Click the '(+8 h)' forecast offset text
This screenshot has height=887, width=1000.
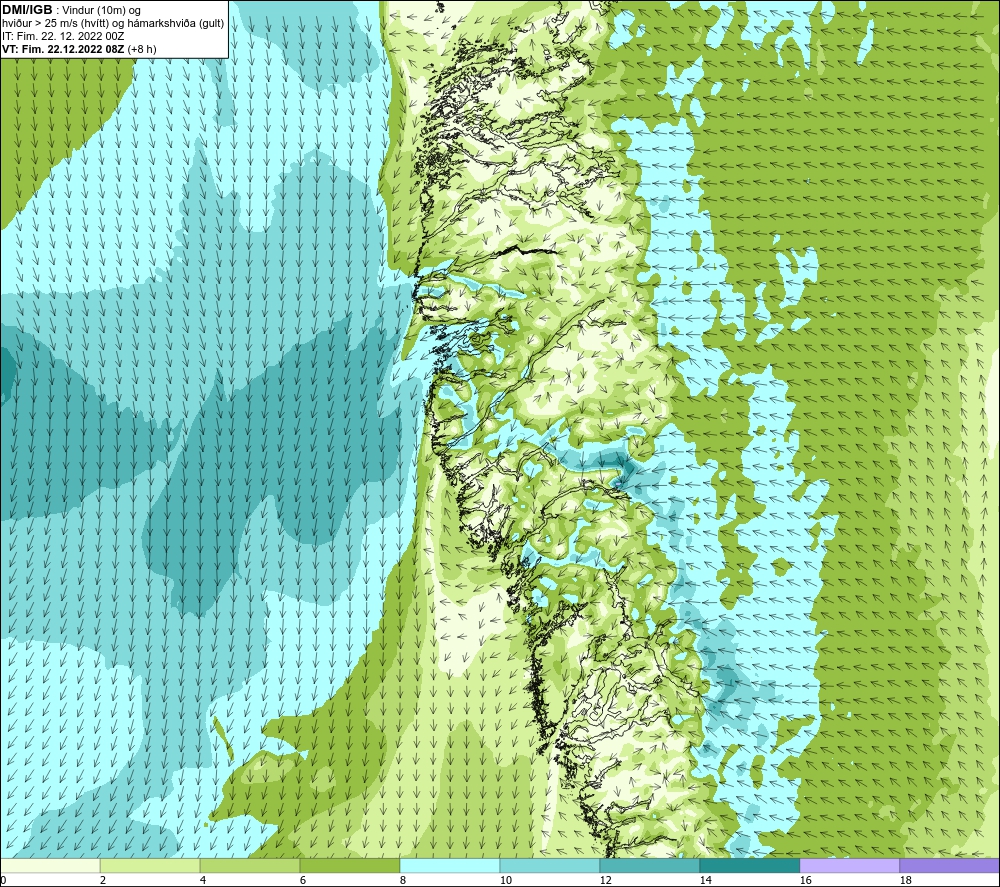point(142,49)
